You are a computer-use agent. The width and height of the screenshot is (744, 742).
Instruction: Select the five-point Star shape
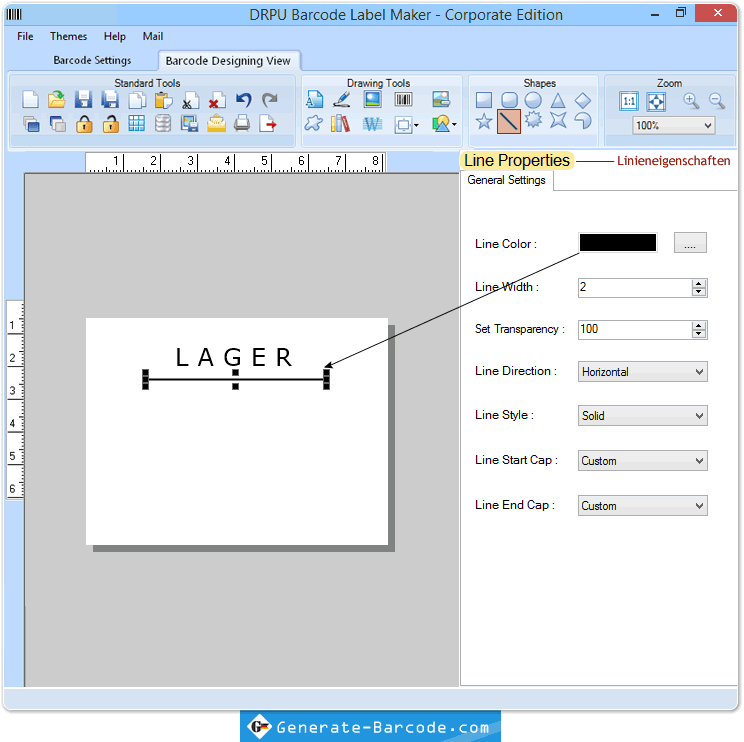pos(484,121)
